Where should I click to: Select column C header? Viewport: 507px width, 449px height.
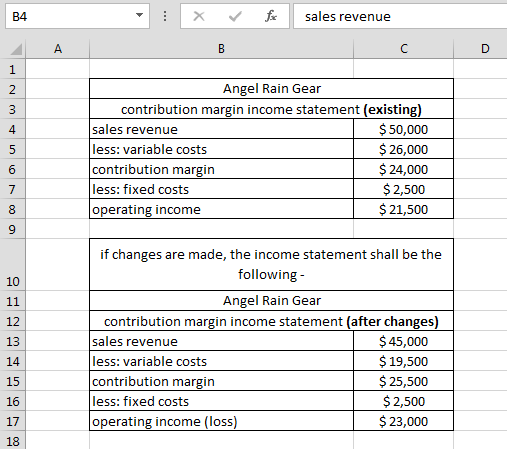pos(404,49)
